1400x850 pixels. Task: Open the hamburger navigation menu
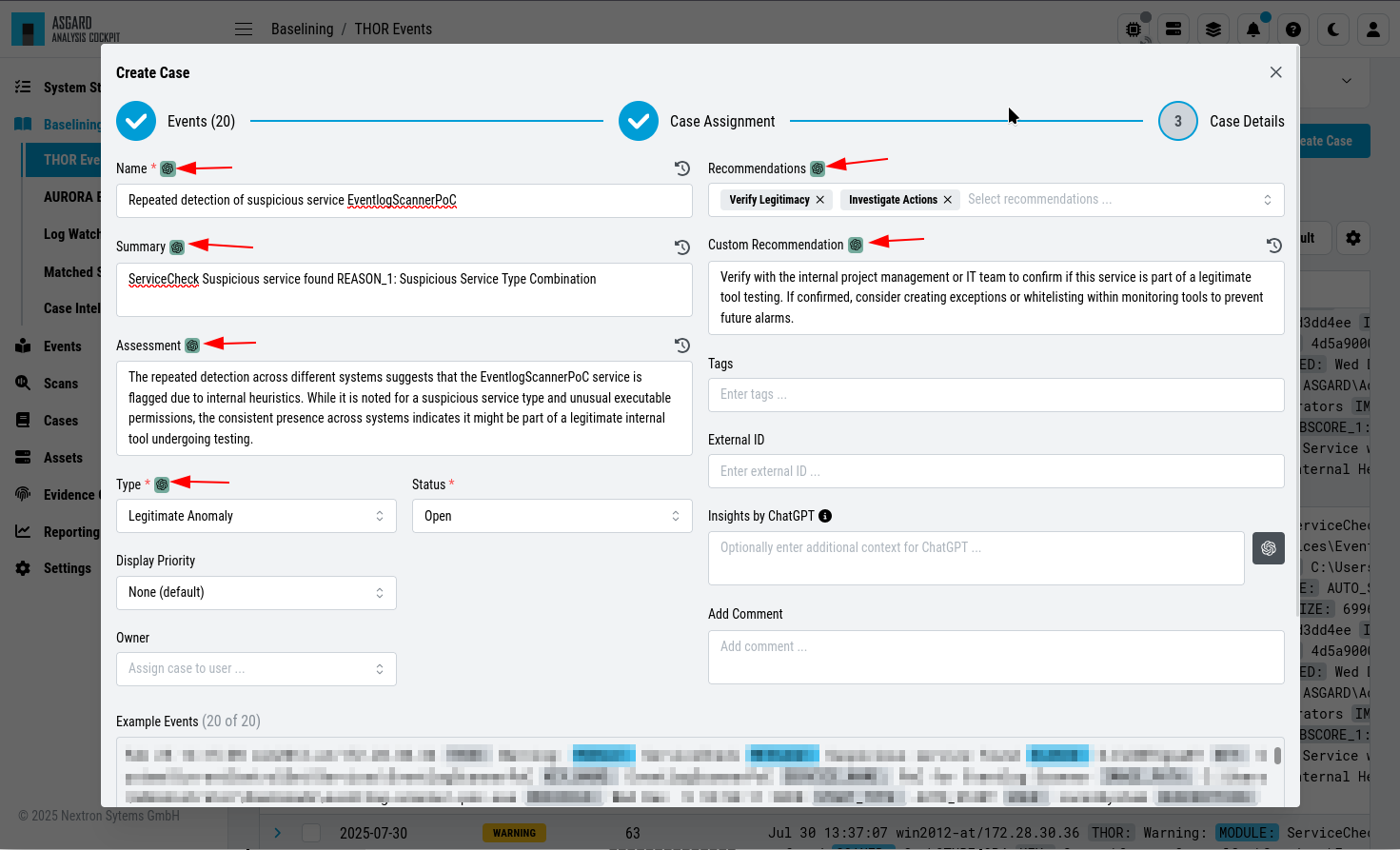[244, 30]
